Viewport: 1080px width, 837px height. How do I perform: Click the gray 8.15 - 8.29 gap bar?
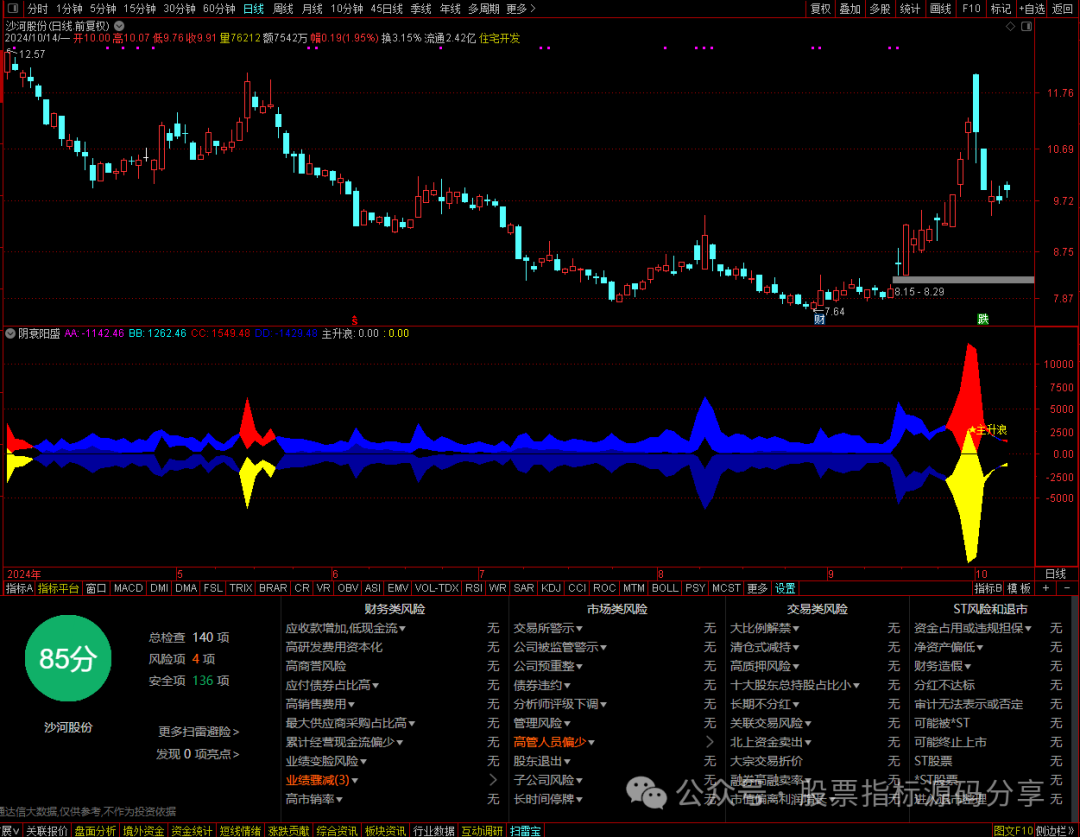[x=963, y=280]
